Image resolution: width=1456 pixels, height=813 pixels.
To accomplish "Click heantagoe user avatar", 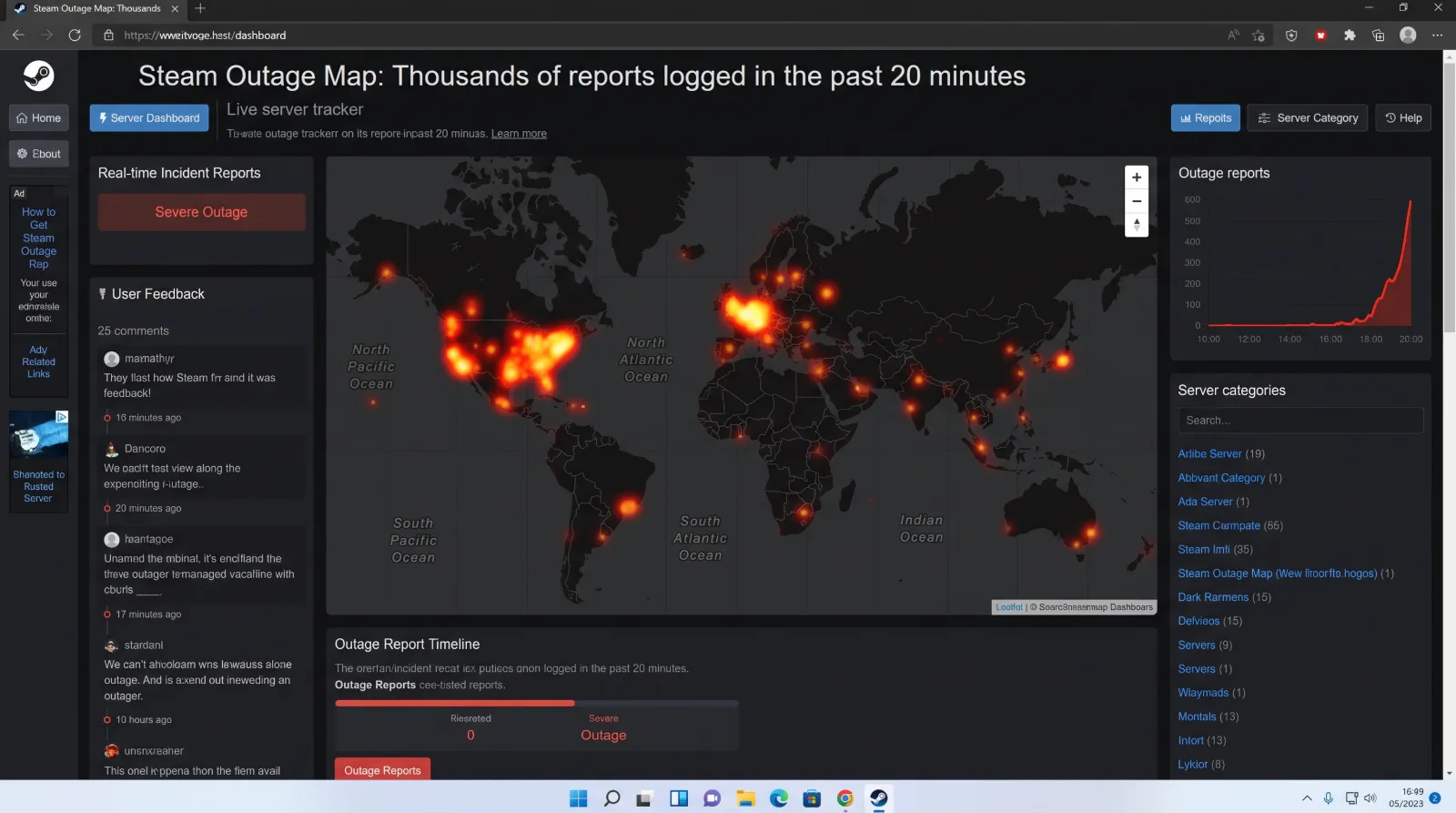I will tap(112, 539).
